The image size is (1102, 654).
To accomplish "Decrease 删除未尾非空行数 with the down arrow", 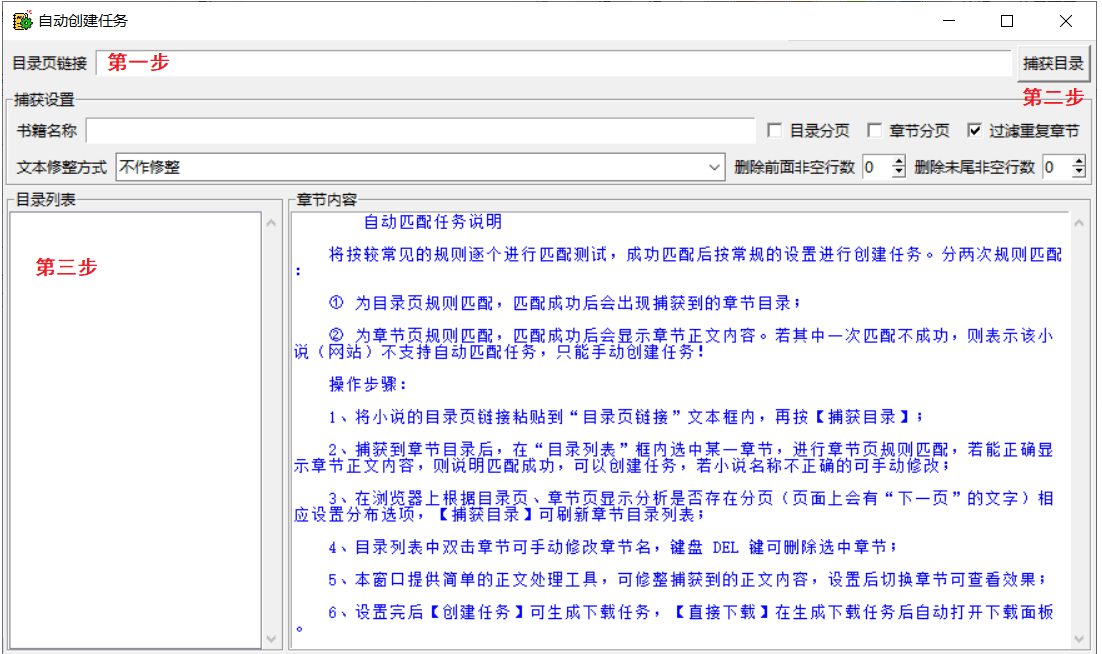I will (x=1079, y=173).
